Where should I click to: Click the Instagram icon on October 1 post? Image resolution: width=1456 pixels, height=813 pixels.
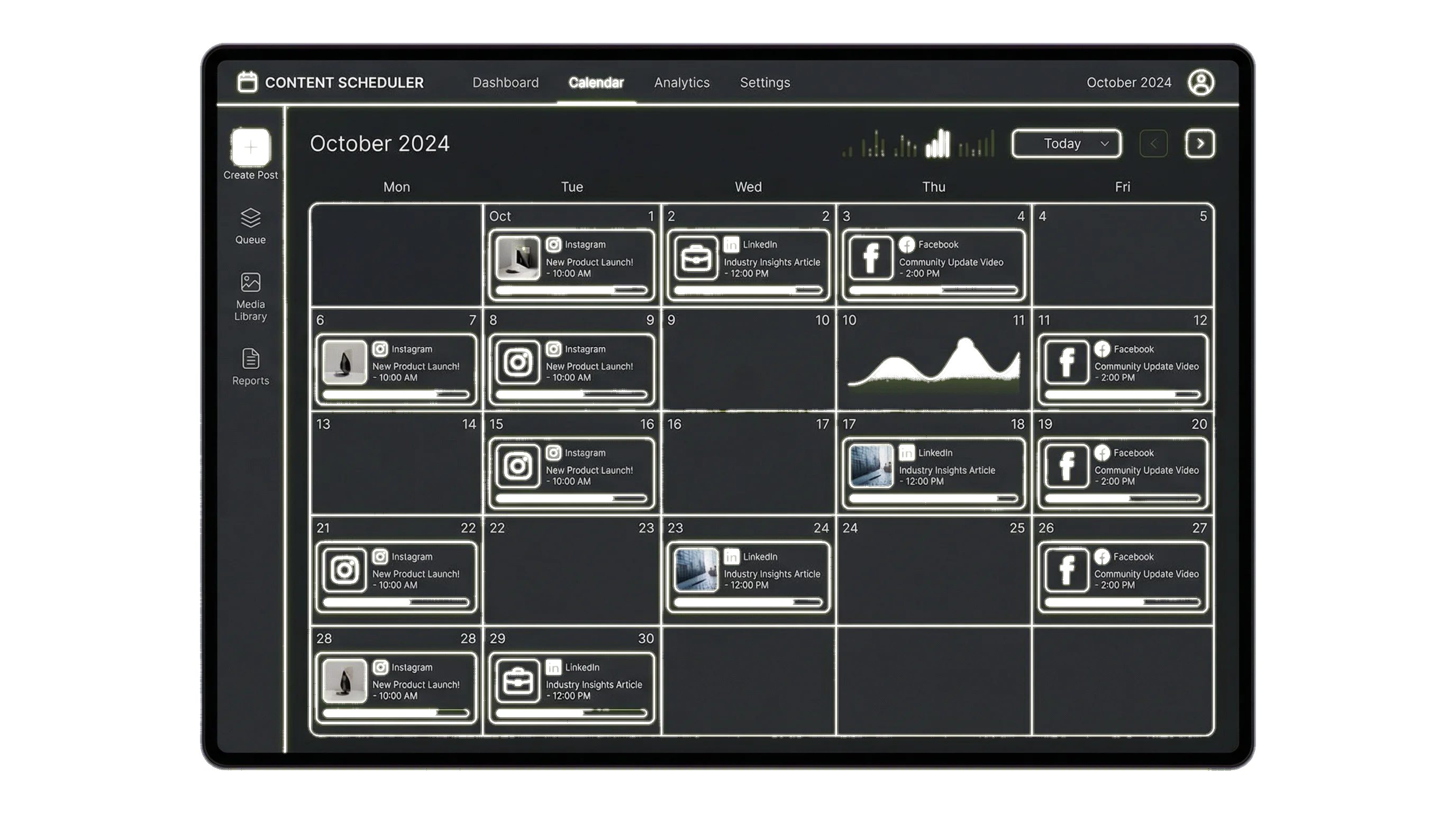point(553,244)
